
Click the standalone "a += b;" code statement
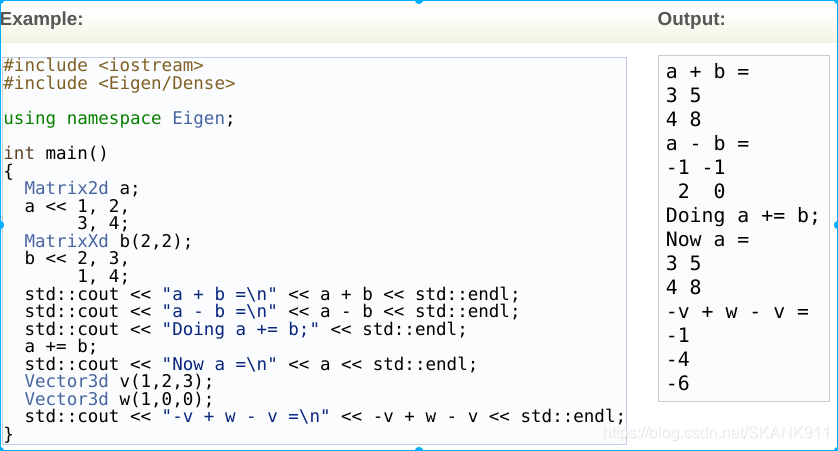pyautogui.click(x=60, y=346)
